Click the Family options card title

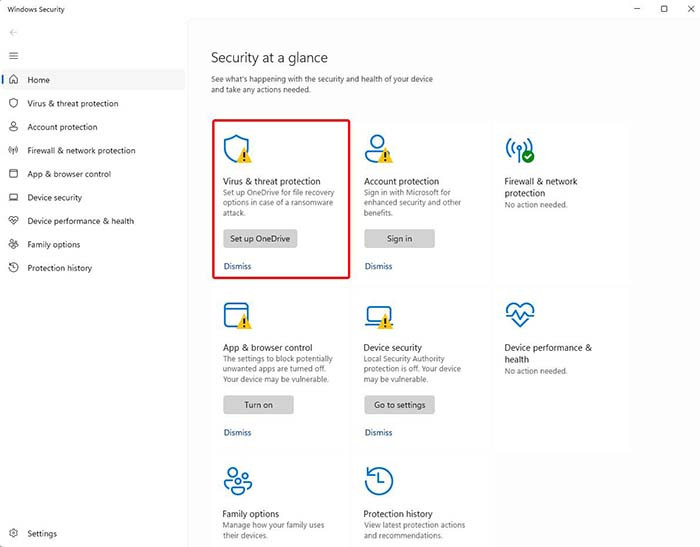pos(250,514)
